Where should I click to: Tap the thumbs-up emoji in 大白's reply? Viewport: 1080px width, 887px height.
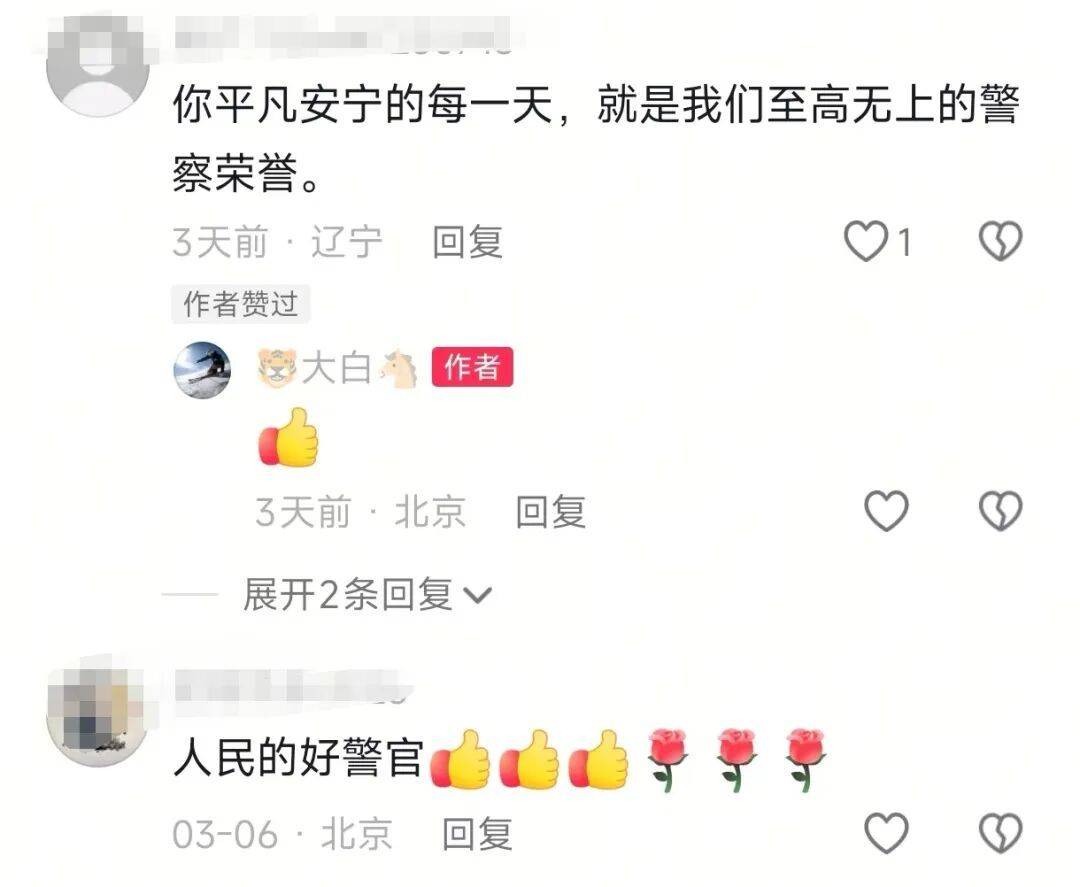[289, 438]
